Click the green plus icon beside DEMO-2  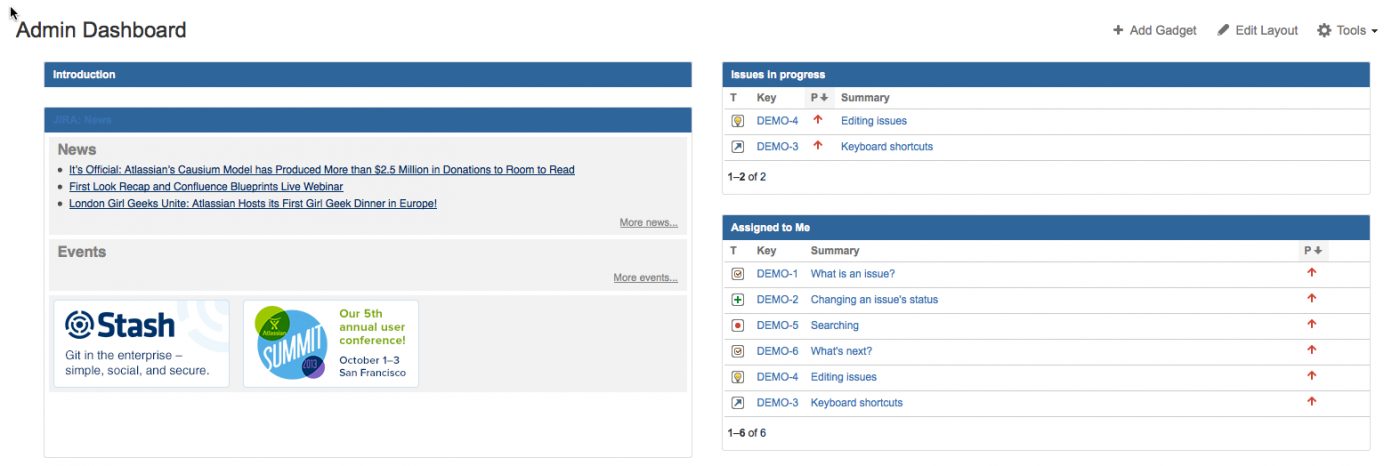pyautogui.click(x=738, y=300)
